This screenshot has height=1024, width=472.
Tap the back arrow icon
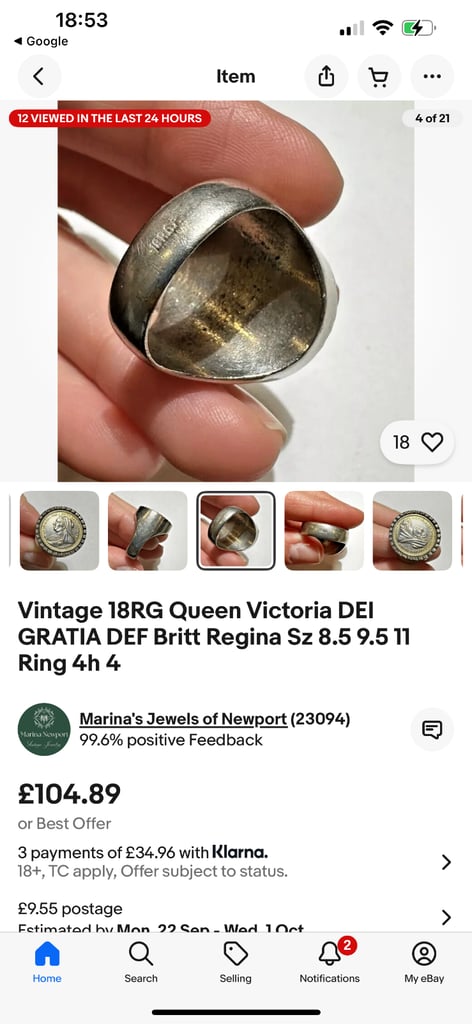click(x=39, y=76)
